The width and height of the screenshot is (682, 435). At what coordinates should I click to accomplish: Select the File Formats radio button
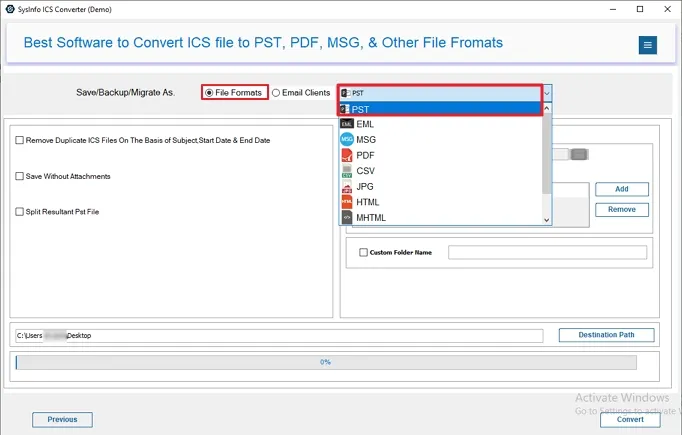(209, 93)
